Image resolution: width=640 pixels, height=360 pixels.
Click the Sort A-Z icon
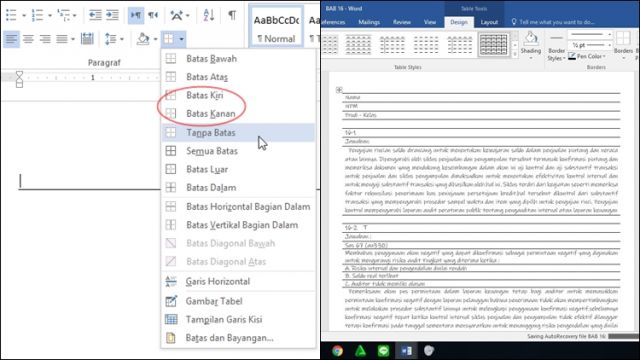pos(209,16)
